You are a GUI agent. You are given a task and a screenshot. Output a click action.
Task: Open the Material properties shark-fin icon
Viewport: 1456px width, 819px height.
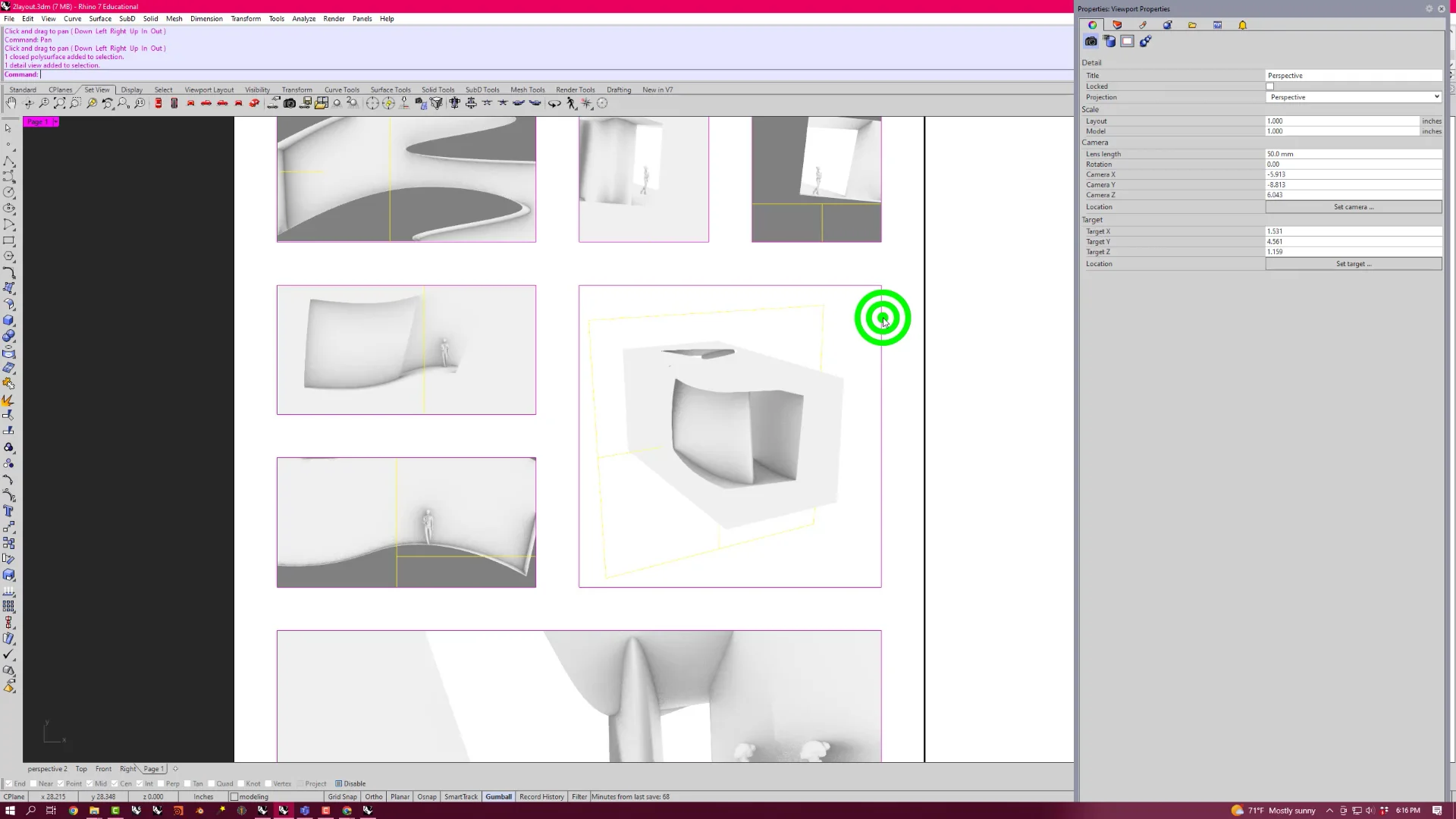1119,25
